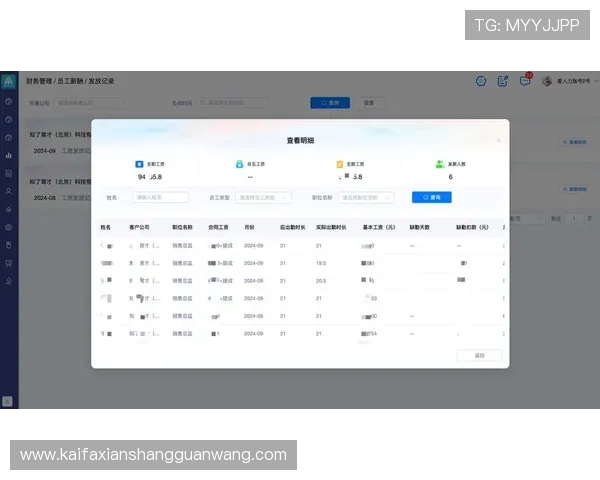Click the teal 库存工资 summary icon

[x=238, y=163]
